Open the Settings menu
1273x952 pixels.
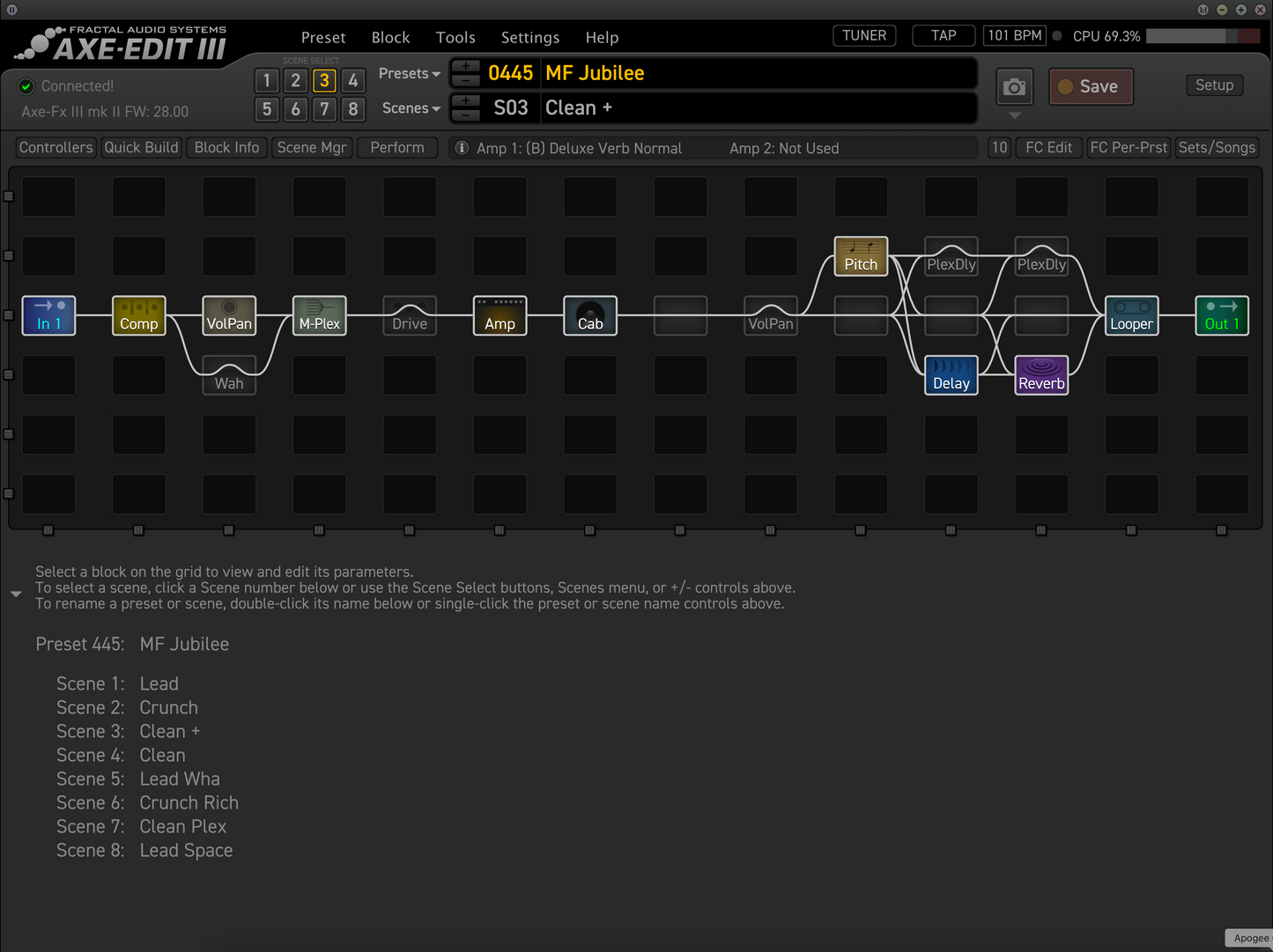pos(529,38)
